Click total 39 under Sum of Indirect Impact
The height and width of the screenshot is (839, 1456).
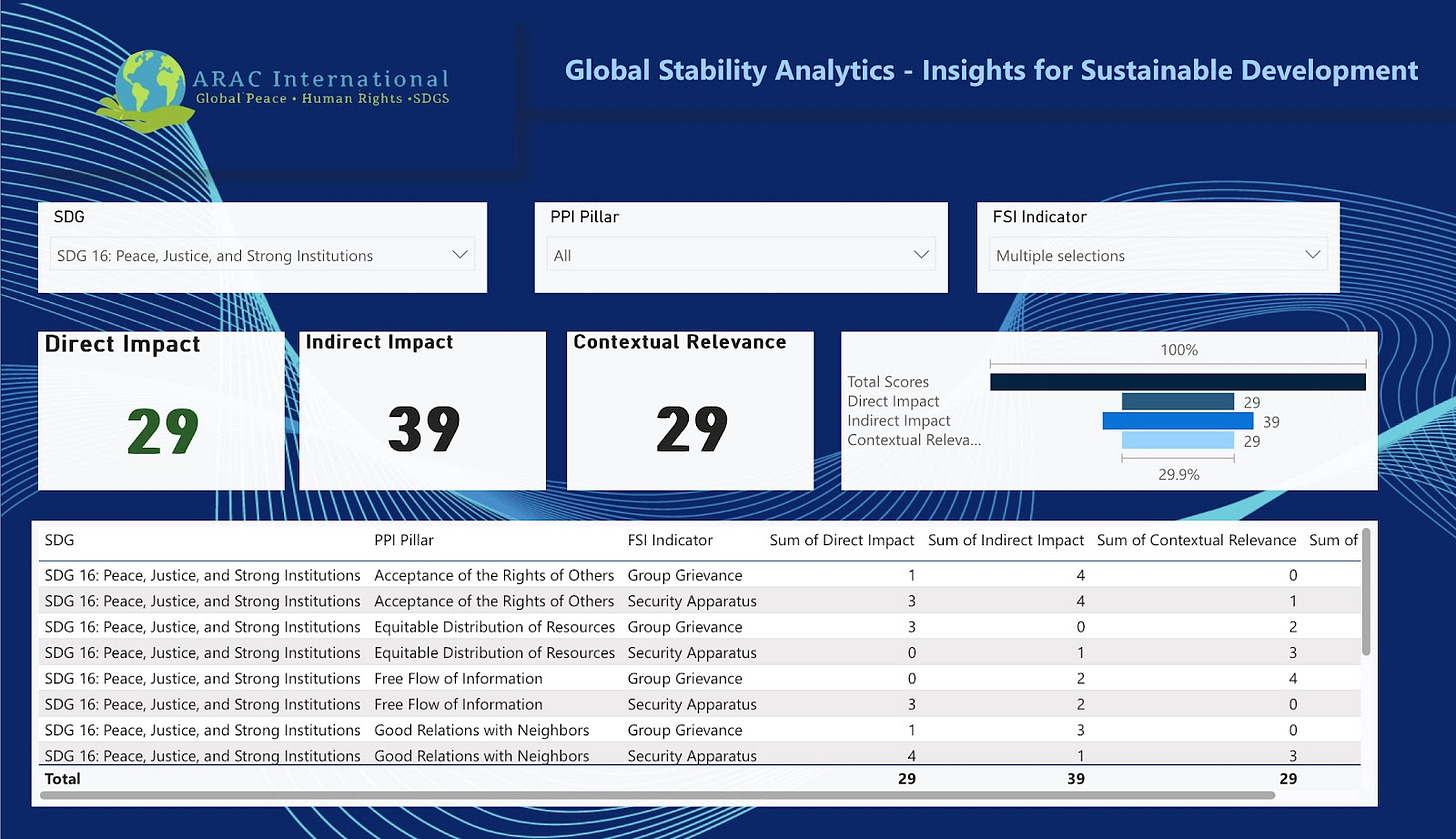click(x=1074, y=778)
